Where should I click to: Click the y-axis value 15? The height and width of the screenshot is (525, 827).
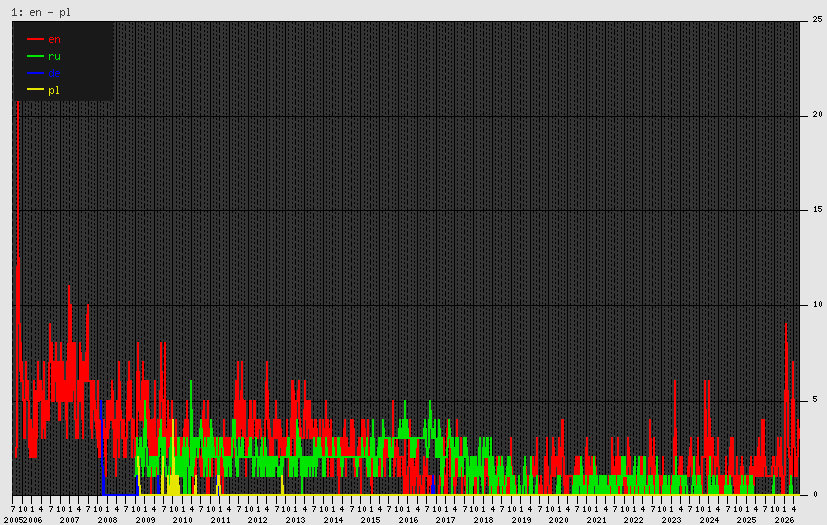(x=817, y=209)
